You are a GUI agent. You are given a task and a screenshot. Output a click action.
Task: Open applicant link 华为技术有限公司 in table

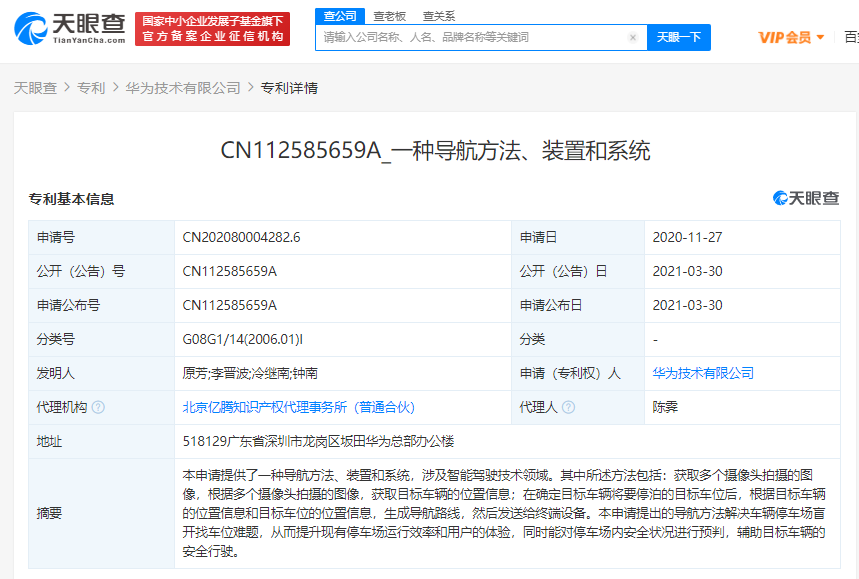(703, 373)
